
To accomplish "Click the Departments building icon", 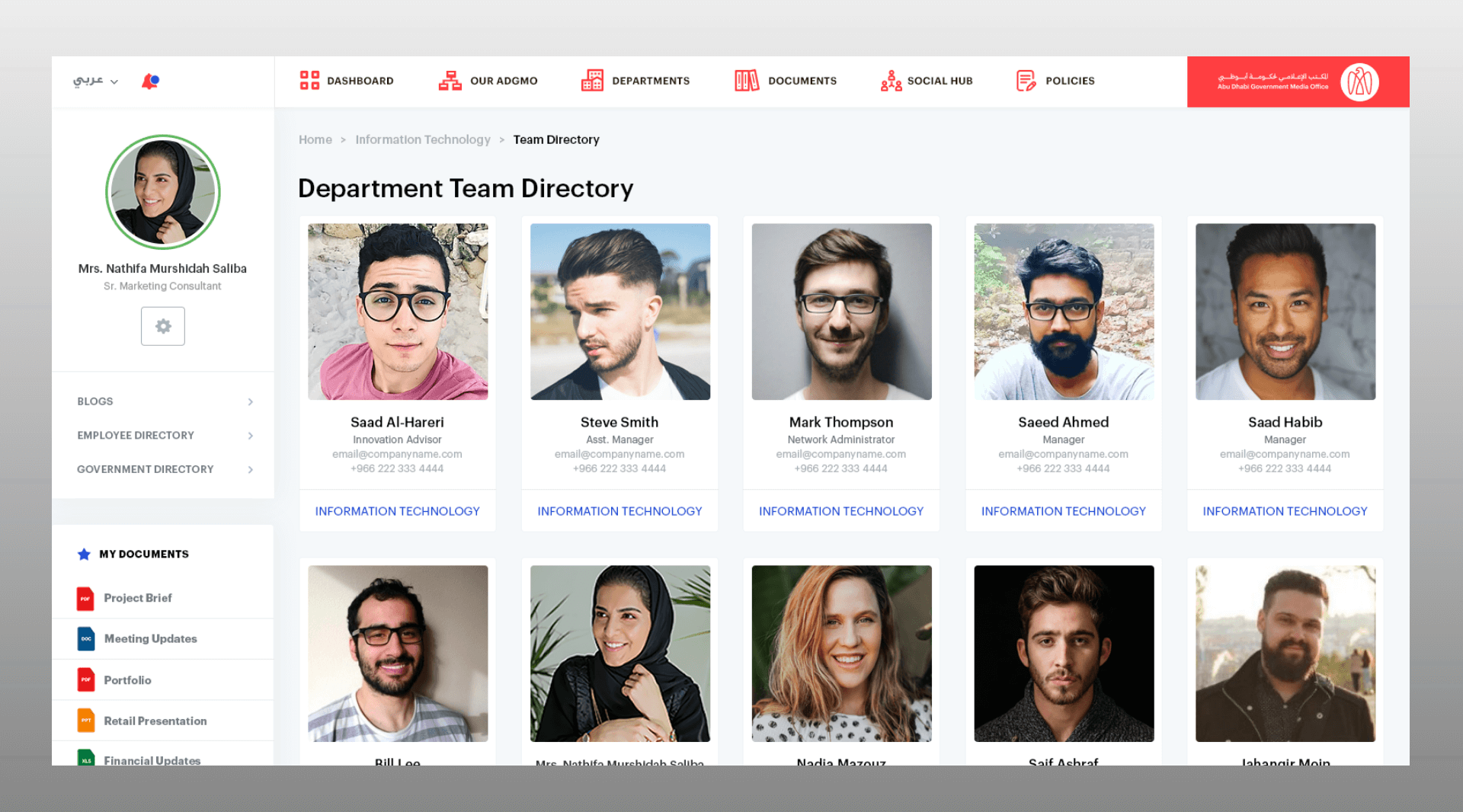I will 592,80.
